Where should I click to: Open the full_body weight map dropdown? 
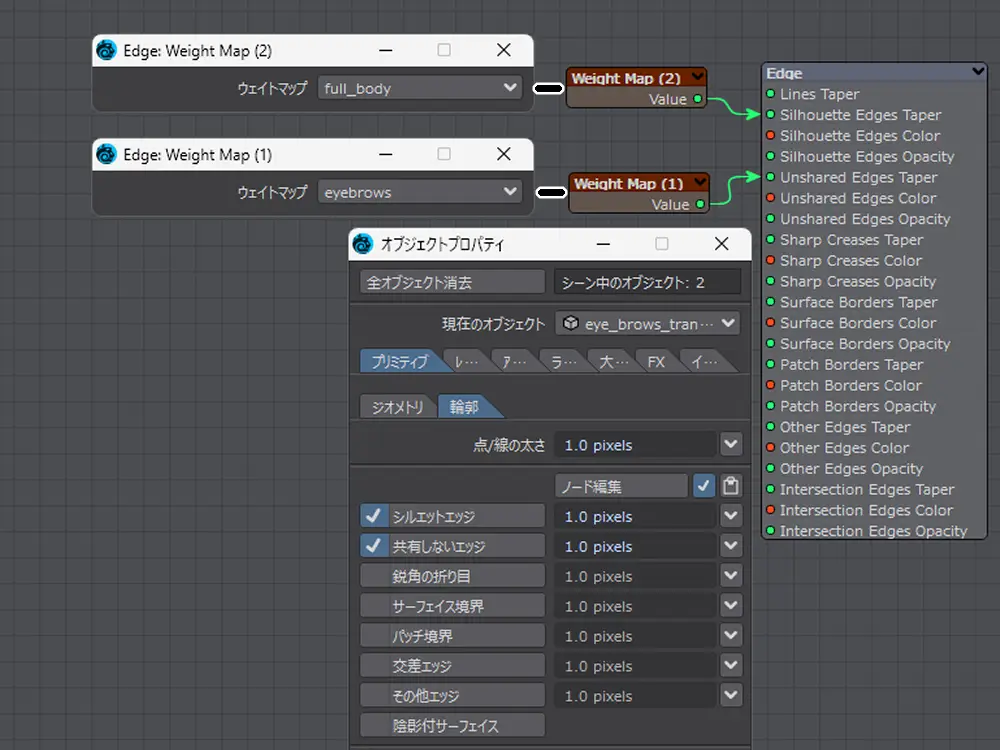(x=420, y=88)
